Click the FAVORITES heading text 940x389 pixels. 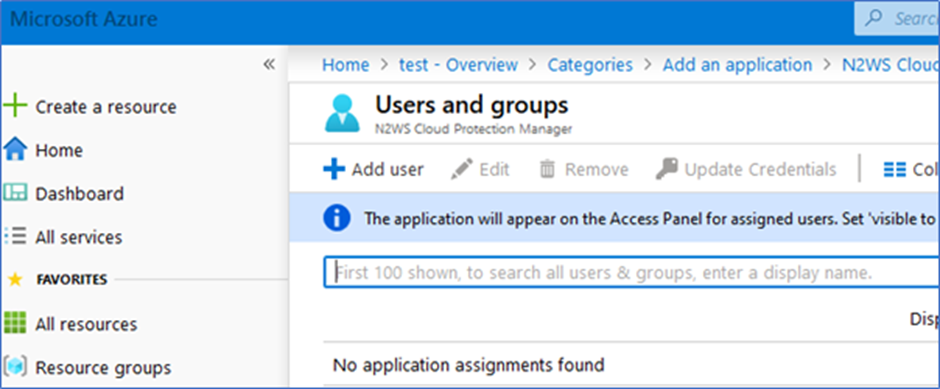[72, 279]
